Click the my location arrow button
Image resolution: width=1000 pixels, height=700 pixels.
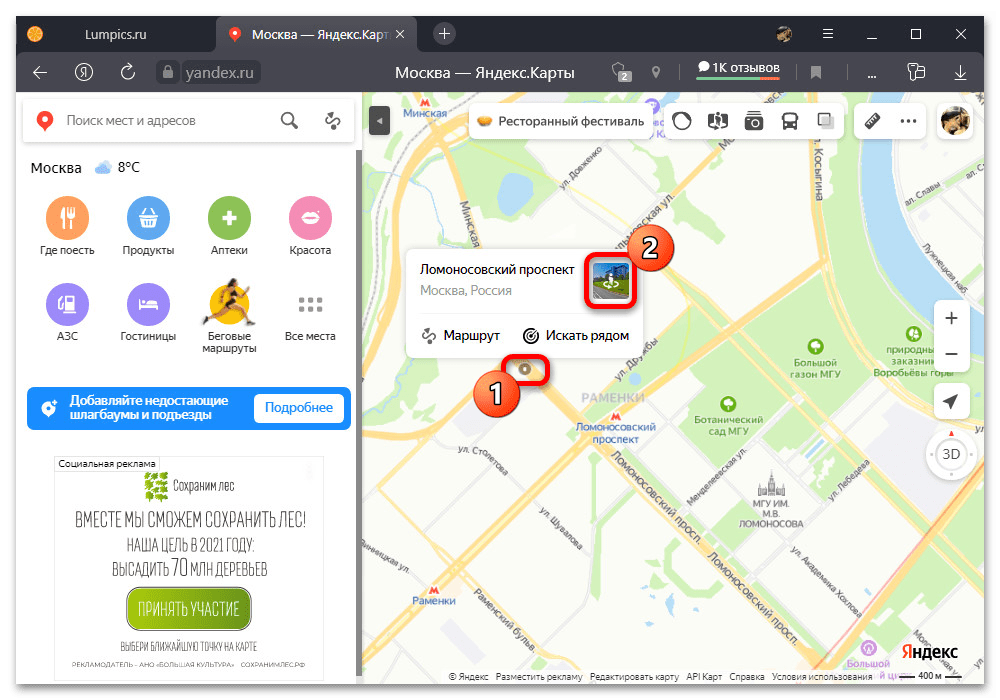coord(951,402)
